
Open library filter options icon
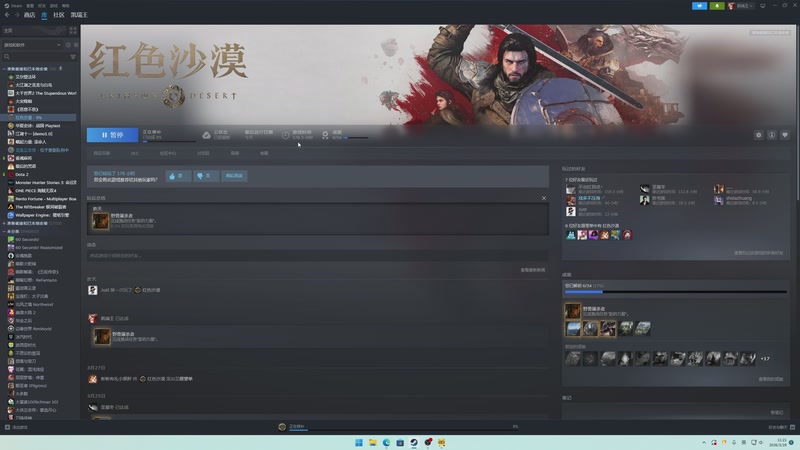[73, 57]
